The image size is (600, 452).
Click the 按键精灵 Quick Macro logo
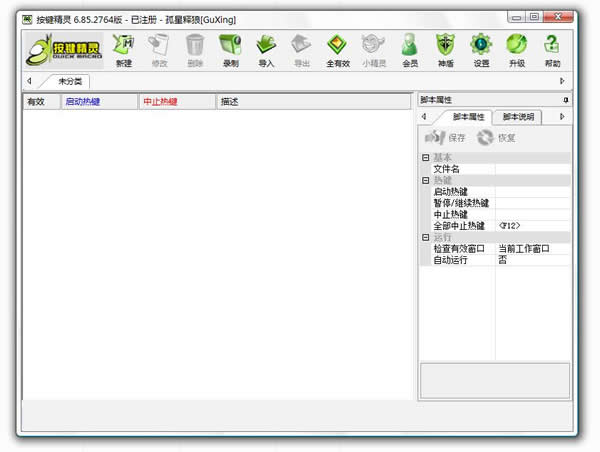point(63,49)
